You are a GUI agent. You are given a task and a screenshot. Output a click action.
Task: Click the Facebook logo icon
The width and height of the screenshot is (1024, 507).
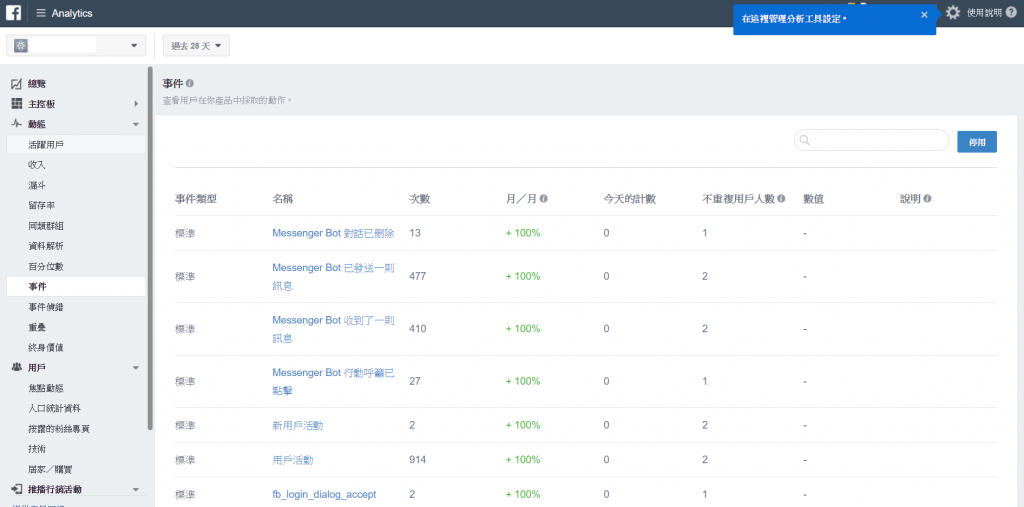(14, 13)
